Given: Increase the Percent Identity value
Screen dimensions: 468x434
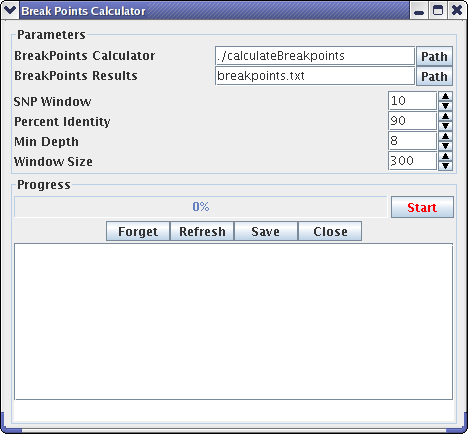Looking at the screenshot, I should coord(445,116).
